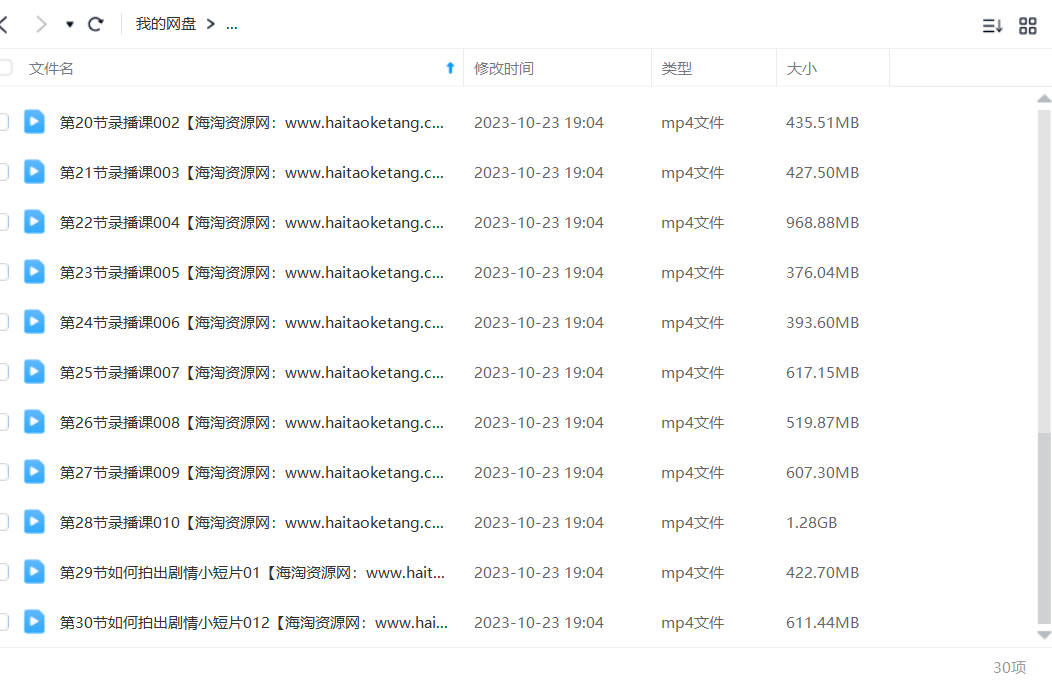Open 我的网盘 breadcrumb

[x=166, y=24]
